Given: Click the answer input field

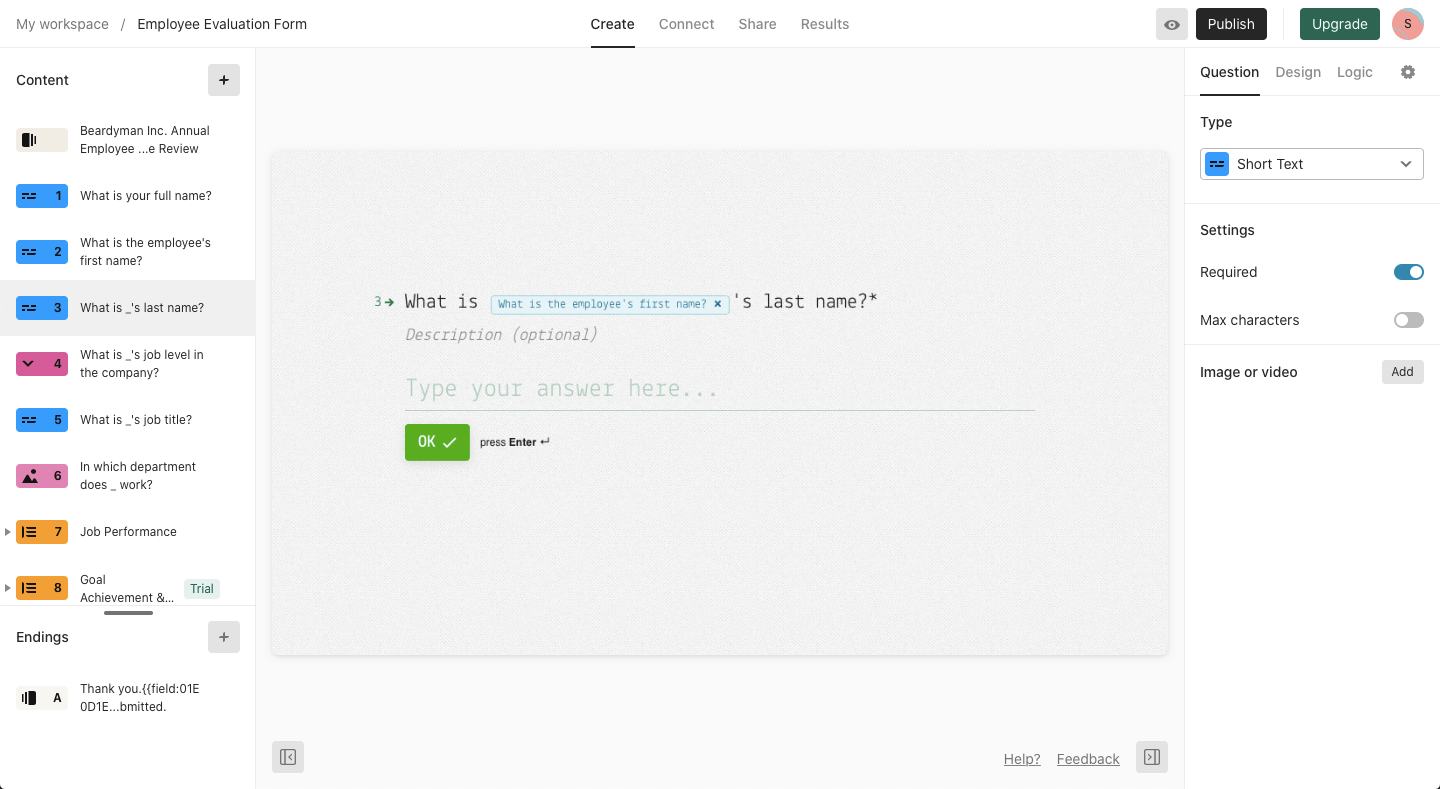Looking at the screenshot, I should click(x=719, y=389).
